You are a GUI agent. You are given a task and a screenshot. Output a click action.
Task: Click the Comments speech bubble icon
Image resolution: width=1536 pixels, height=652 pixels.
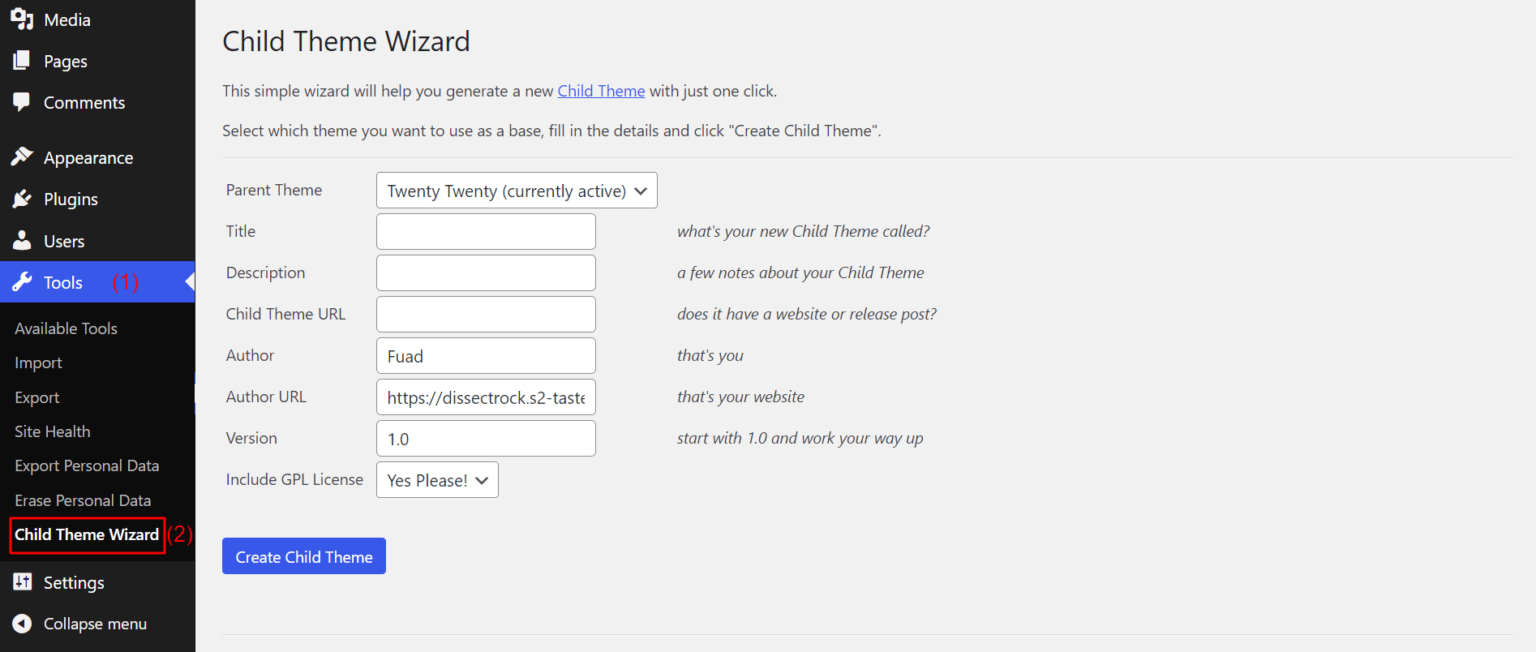22,102
